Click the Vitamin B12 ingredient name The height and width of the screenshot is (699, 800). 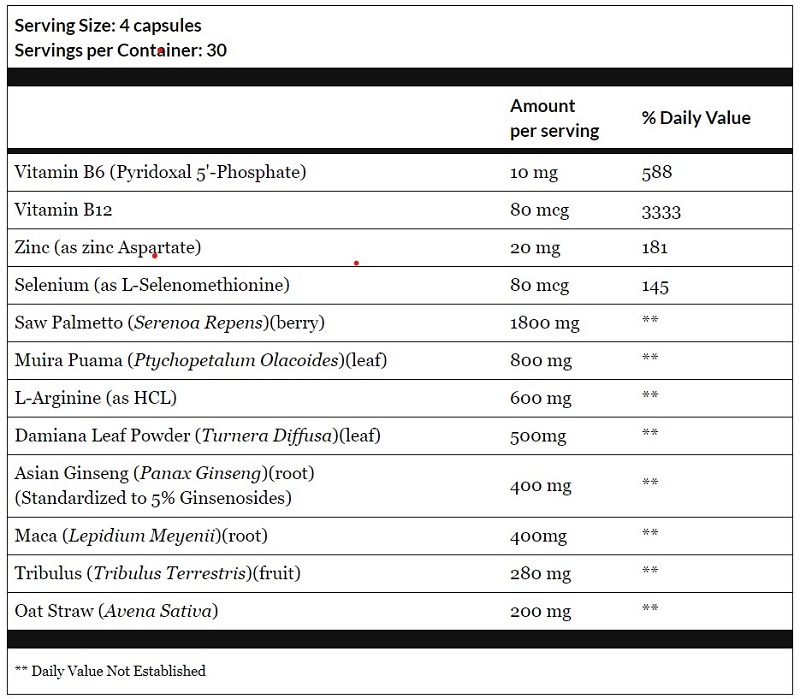[63, 210]
